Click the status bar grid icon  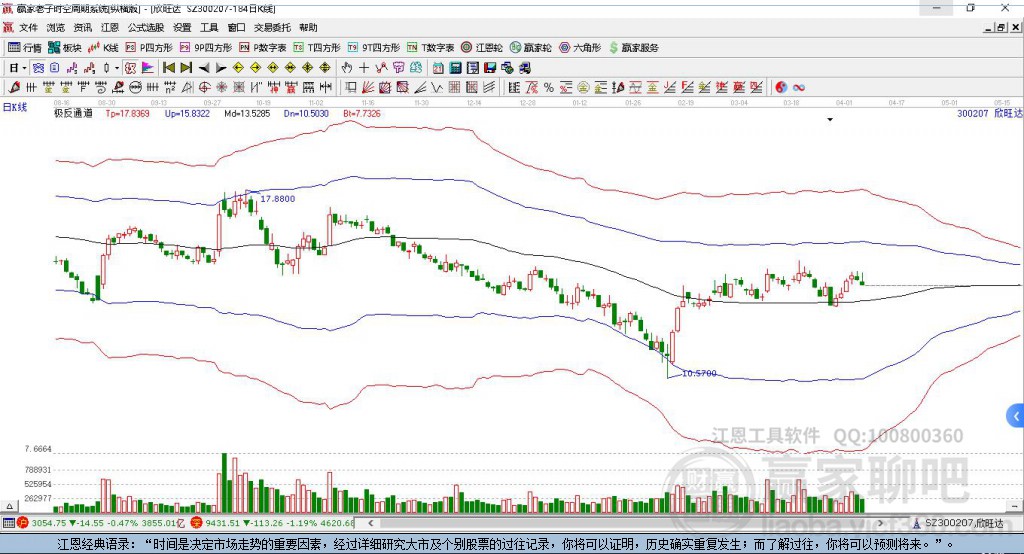coord(8,523)
